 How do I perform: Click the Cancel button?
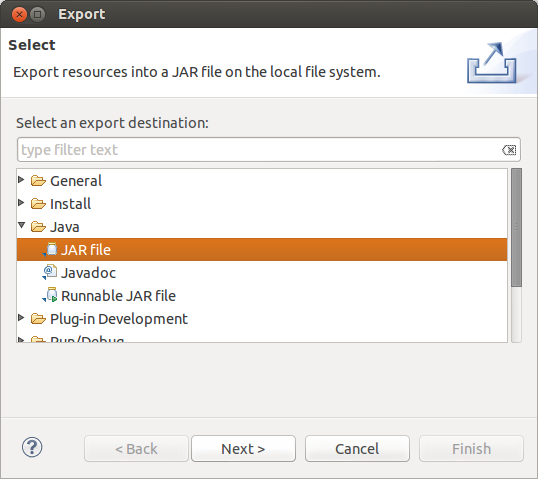point(357,448)
